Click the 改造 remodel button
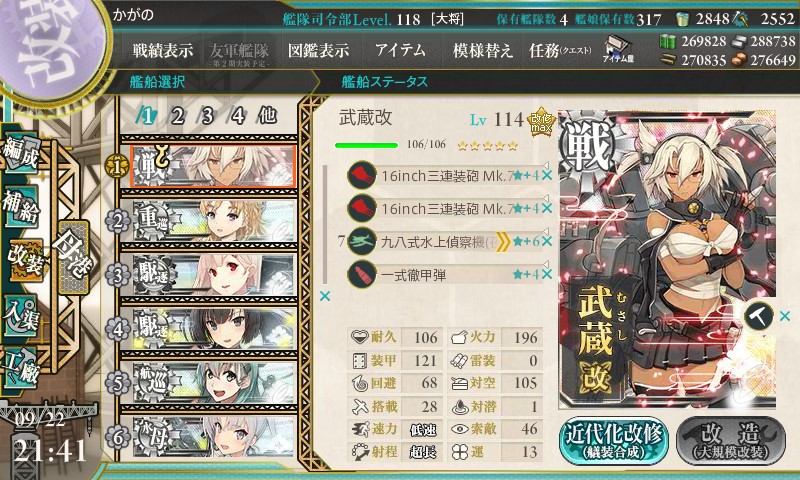The image size is (800, 480). (x=731, y=441)
